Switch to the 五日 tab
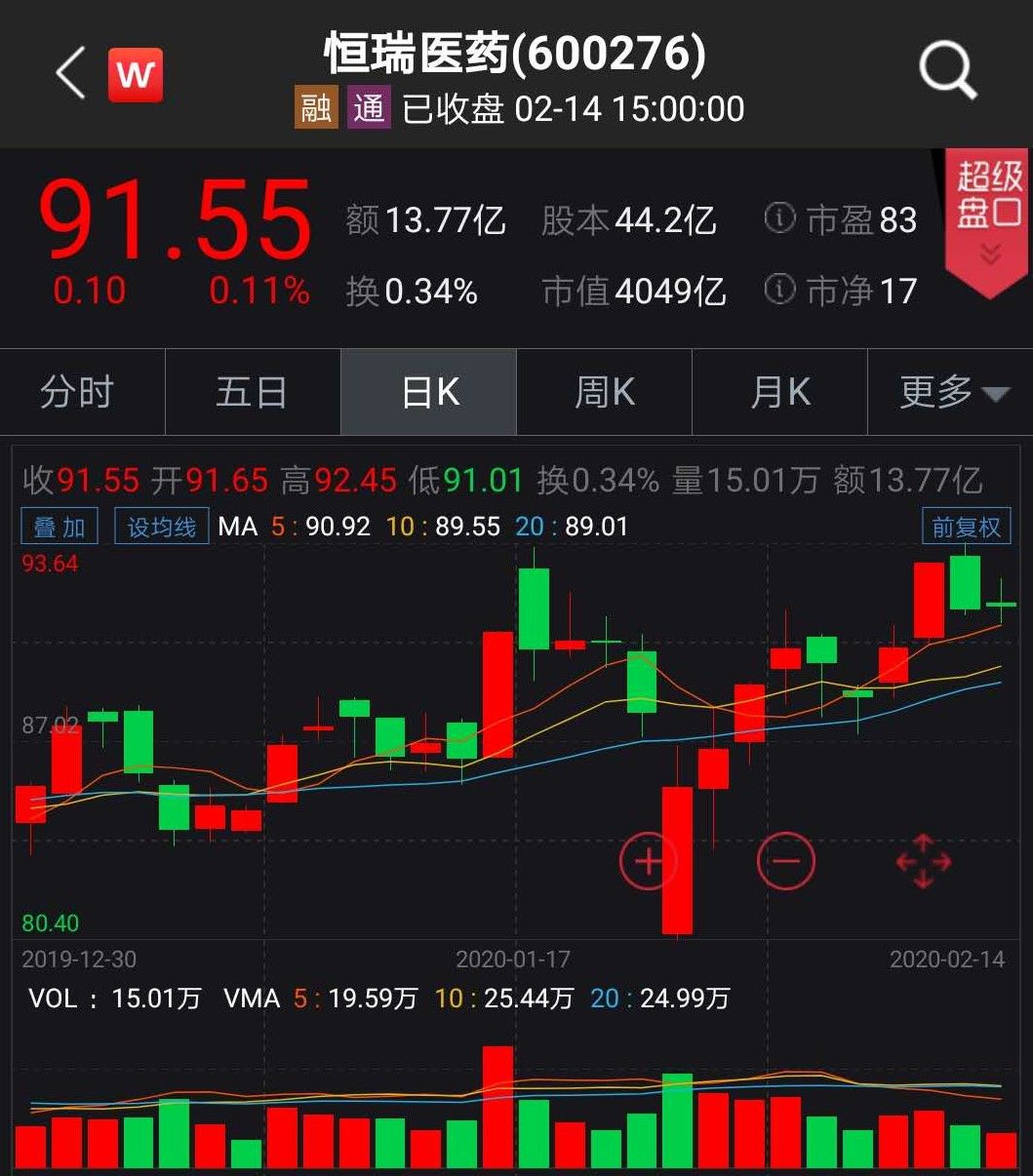 pos(253,392)
